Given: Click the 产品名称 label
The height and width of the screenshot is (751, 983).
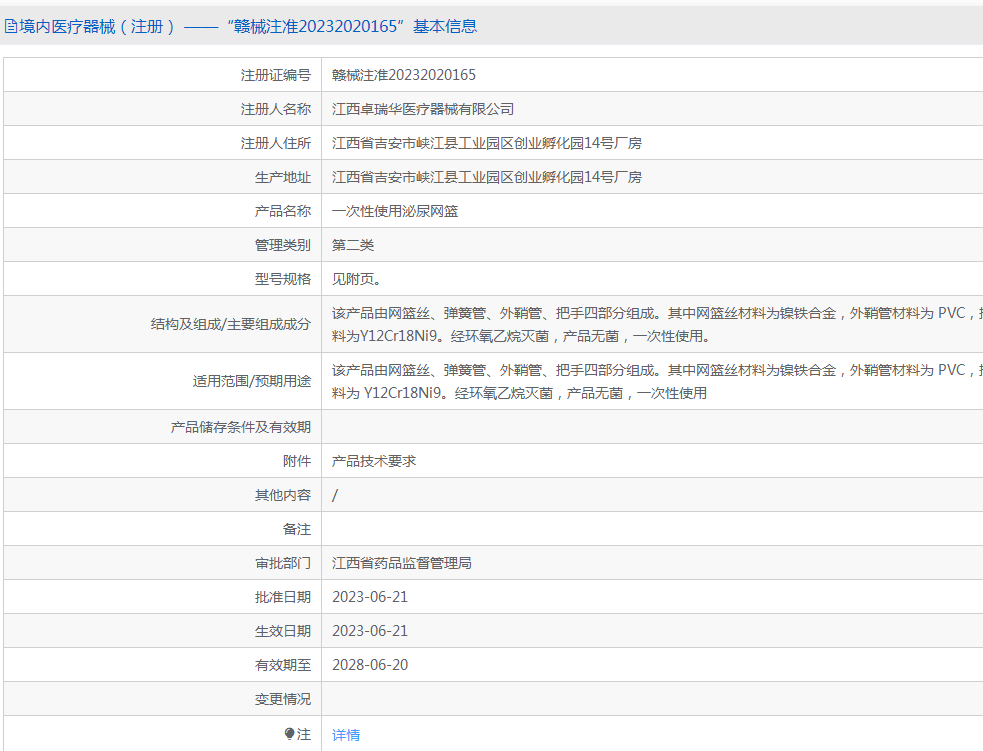Looking at the screenshot, I should [283, 211].
